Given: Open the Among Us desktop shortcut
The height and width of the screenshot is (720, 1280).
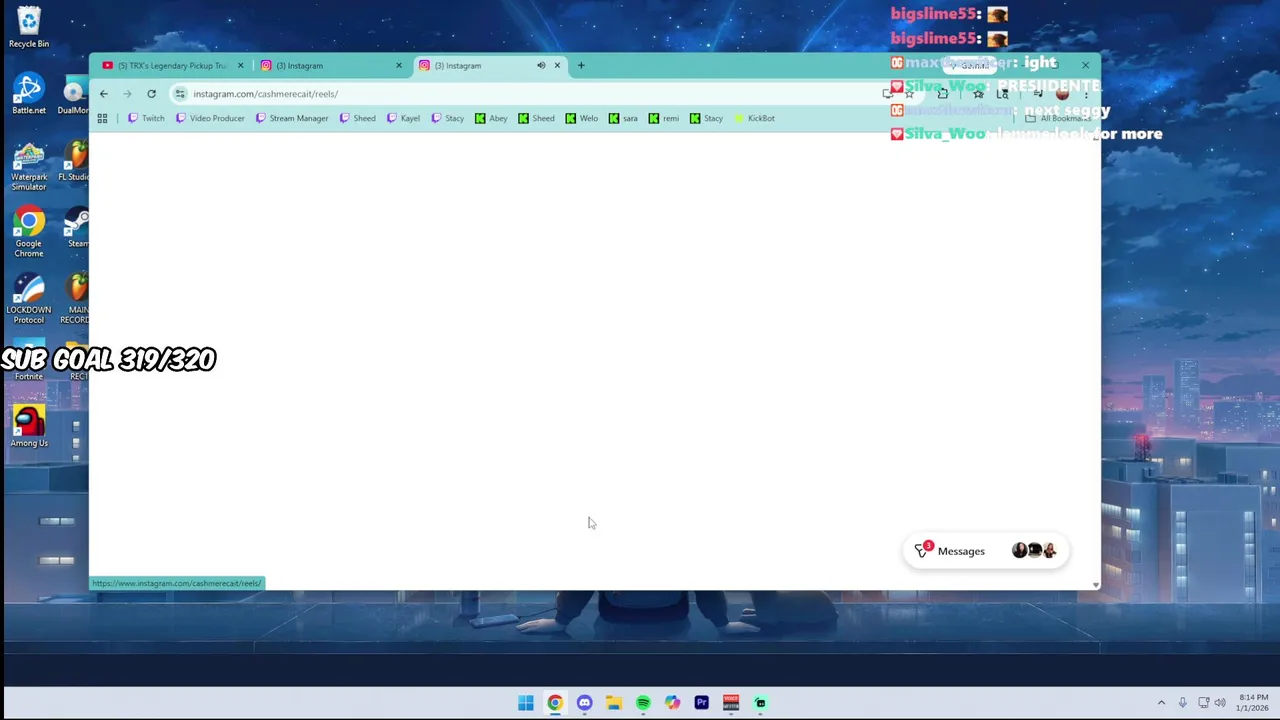Looking at the screenshot, I should coord(29,427).
